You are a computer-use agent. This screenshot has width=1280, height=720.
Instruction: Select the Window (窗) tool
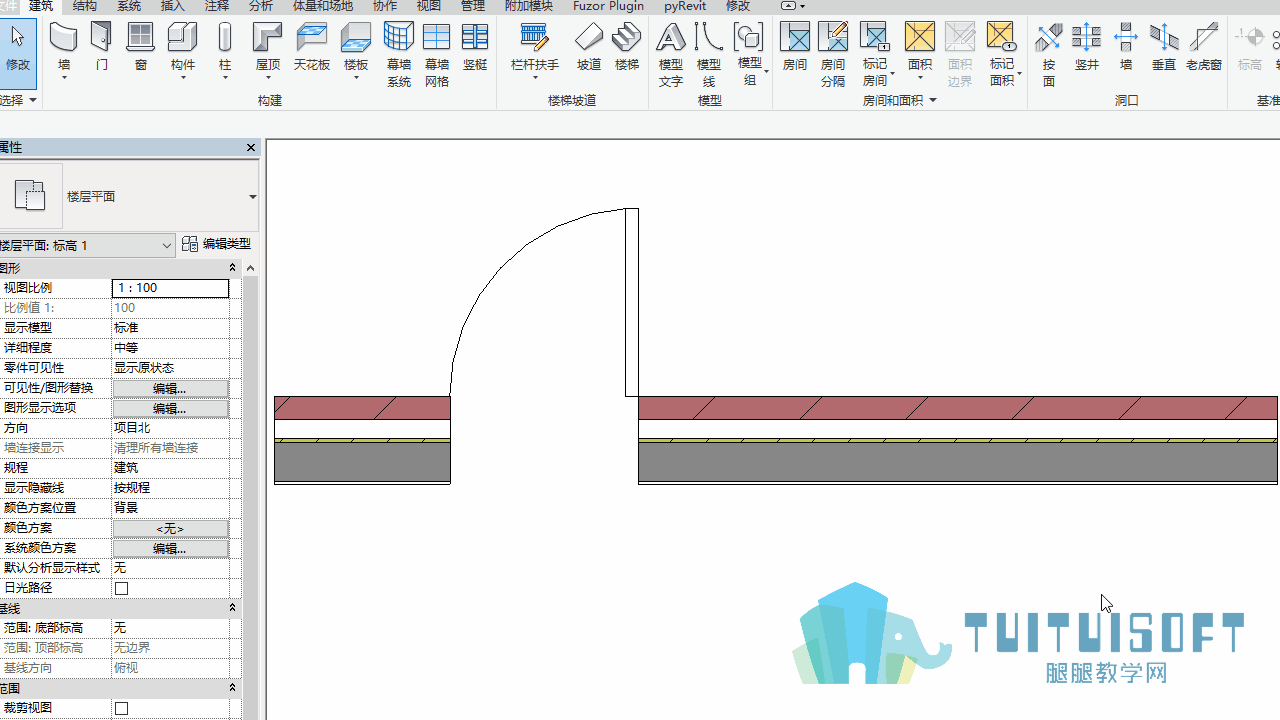tap(140, 38)
